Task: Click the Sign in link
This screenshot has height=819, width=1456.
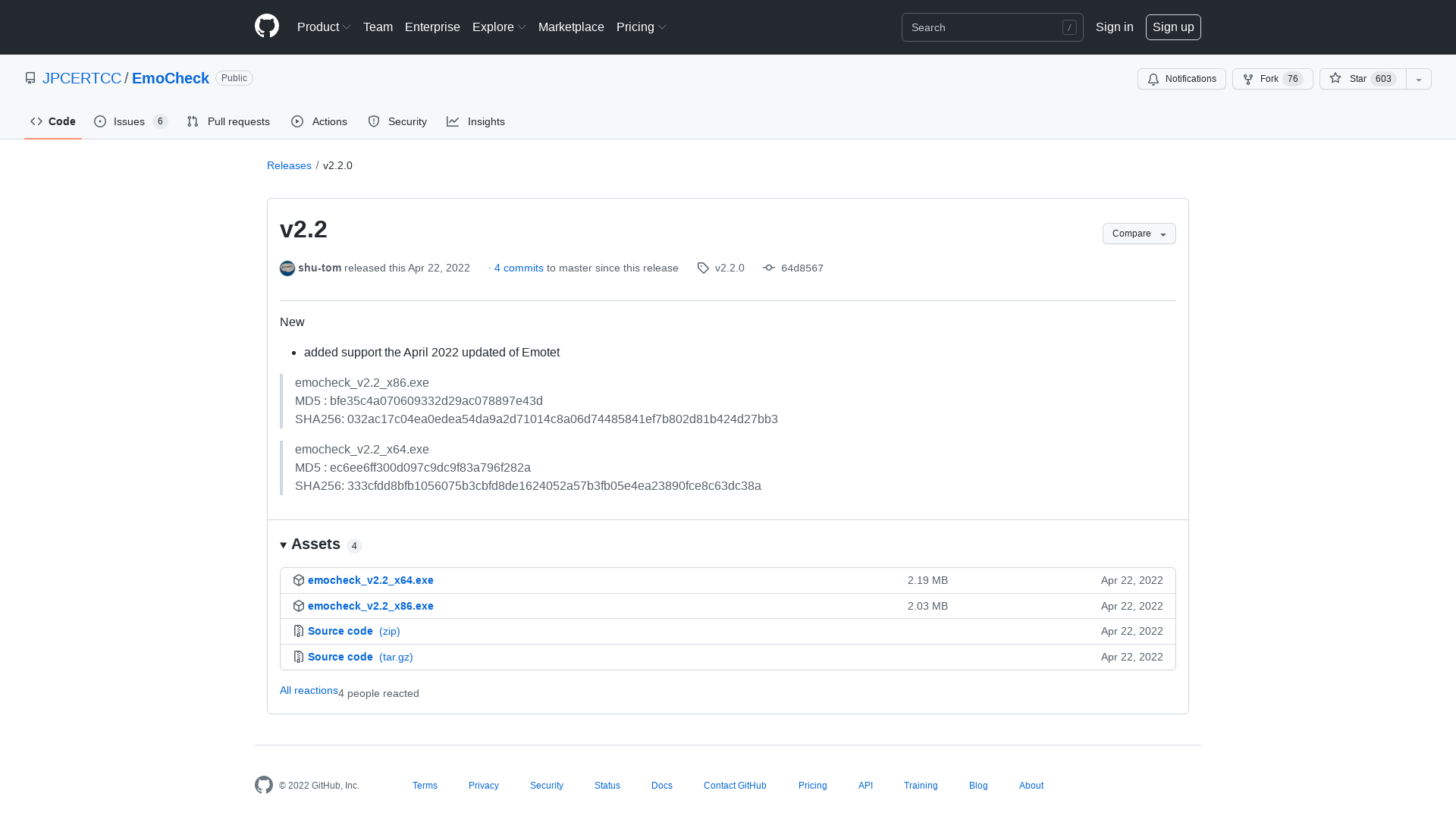Action: pos(1115,27)
